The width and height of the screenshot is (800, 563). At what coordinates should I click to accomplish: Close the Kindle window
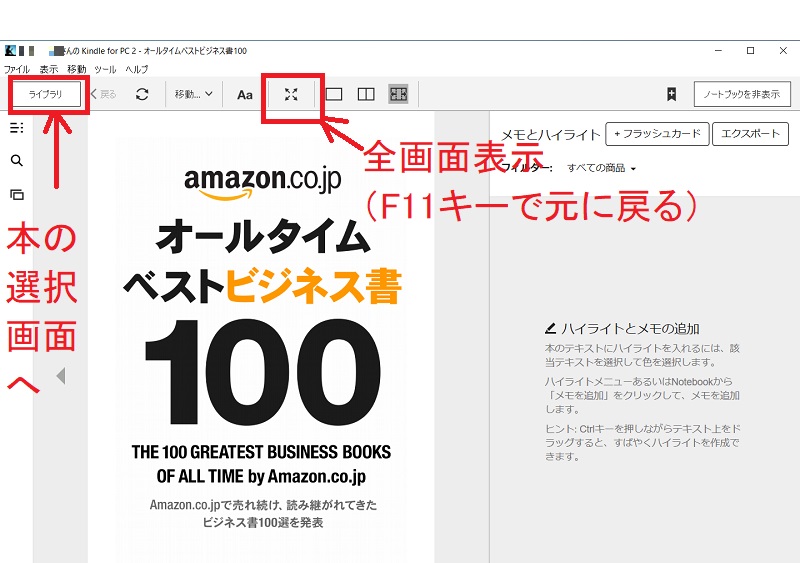783,51
